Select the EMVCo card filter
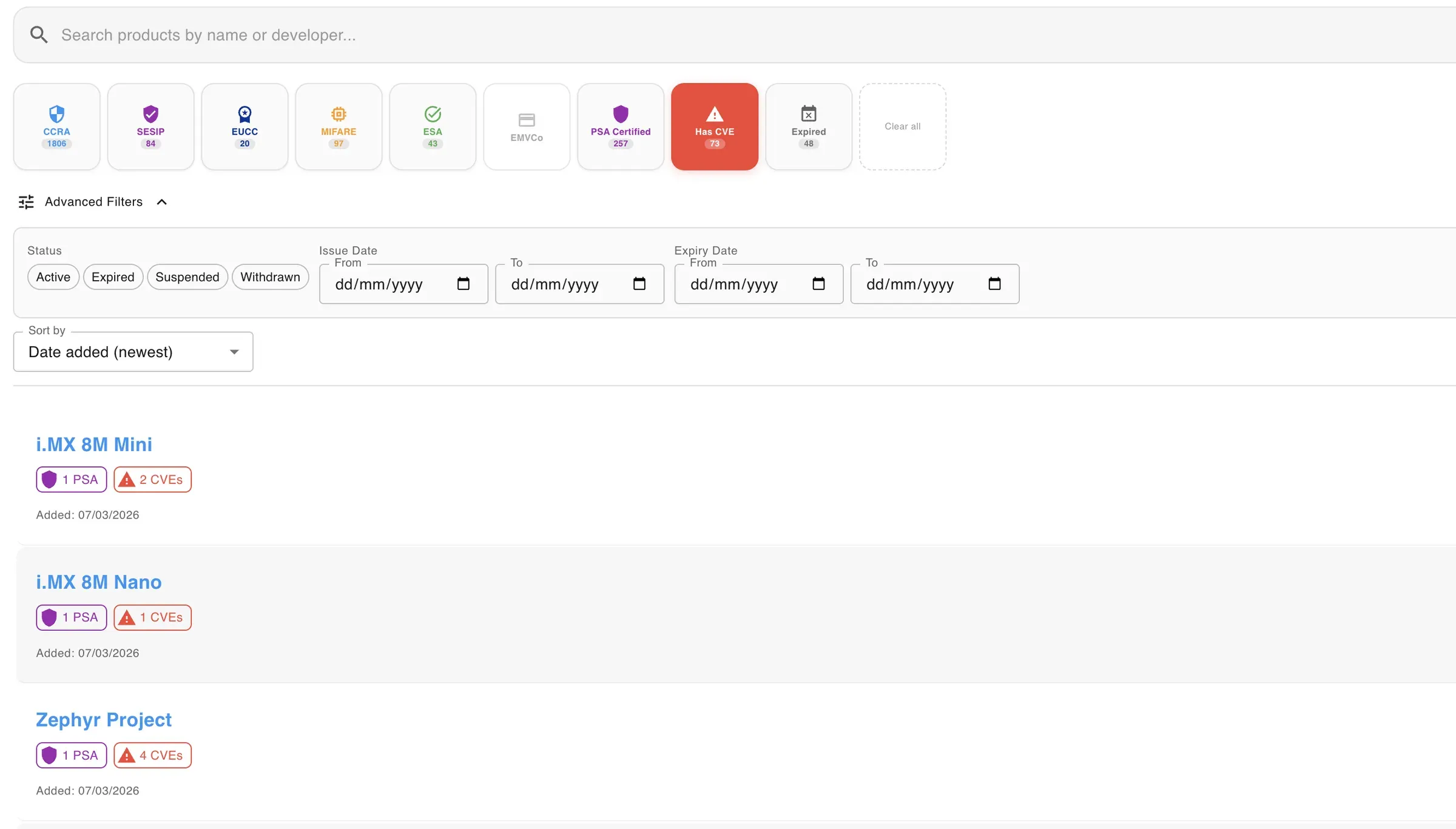This screenshot has height=829, width=1456. coord(527,126)
